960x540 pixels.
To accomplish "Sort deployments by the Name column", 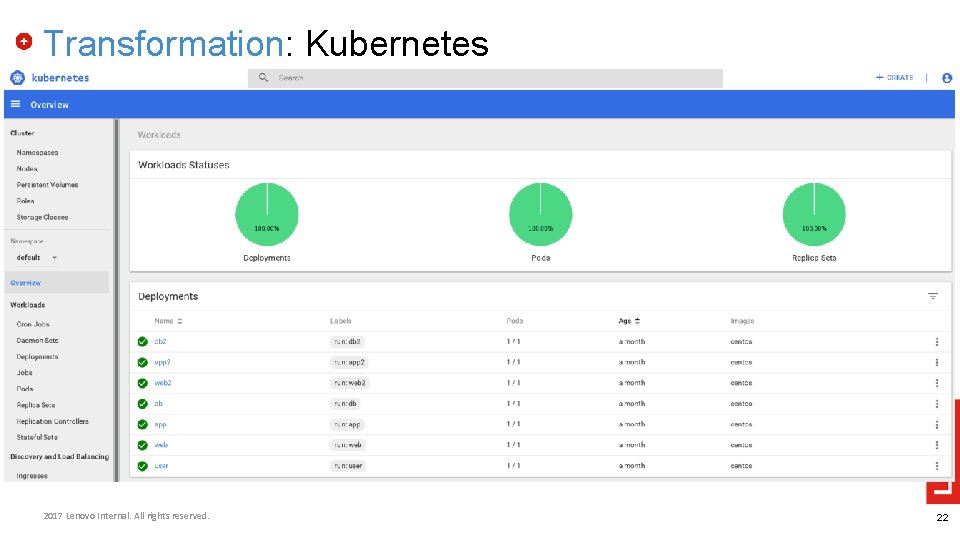I will coord(168,321).
